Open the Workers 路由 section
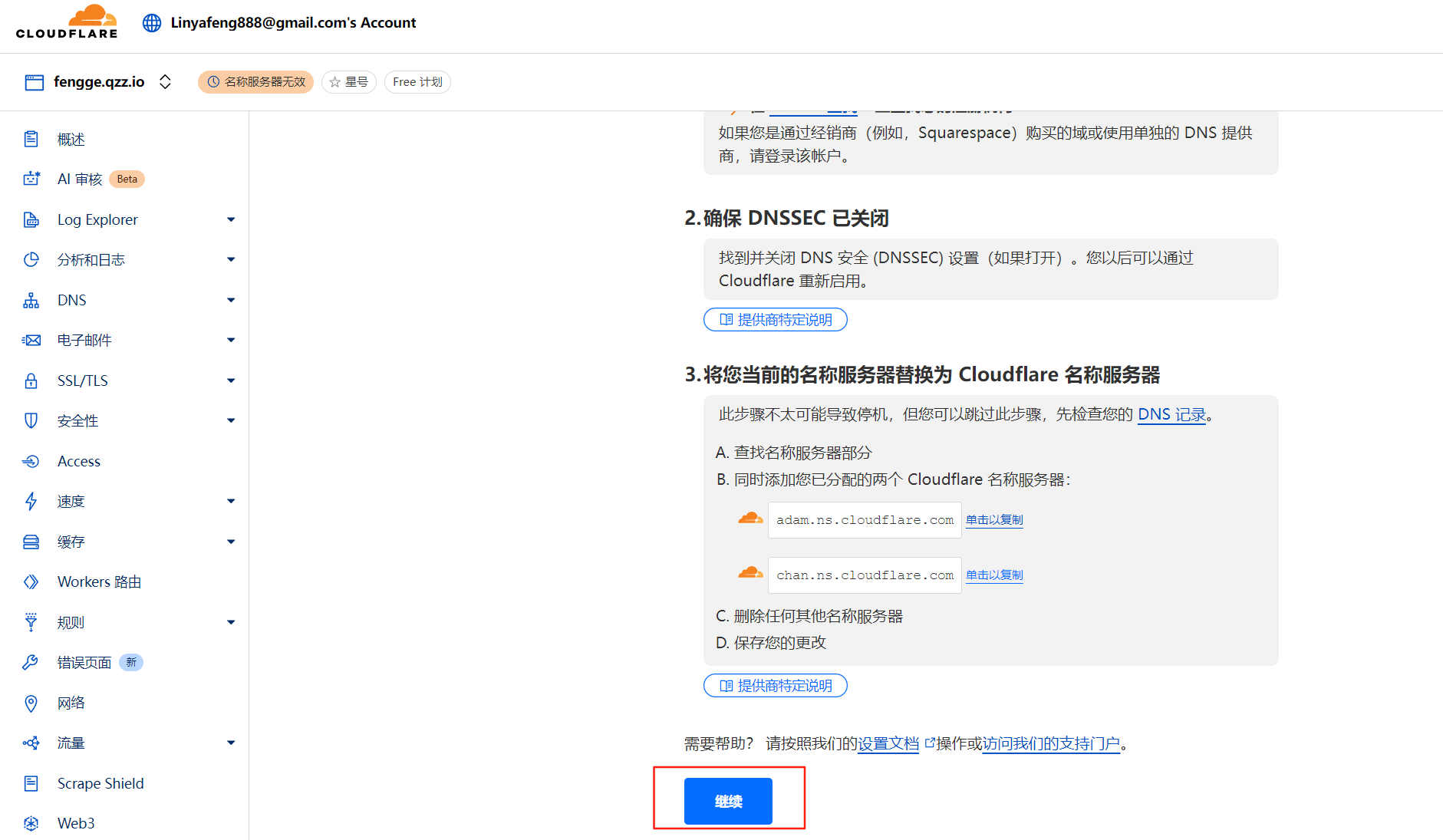The width and height of the screenshot is (1443, 840). pos(98,581)
